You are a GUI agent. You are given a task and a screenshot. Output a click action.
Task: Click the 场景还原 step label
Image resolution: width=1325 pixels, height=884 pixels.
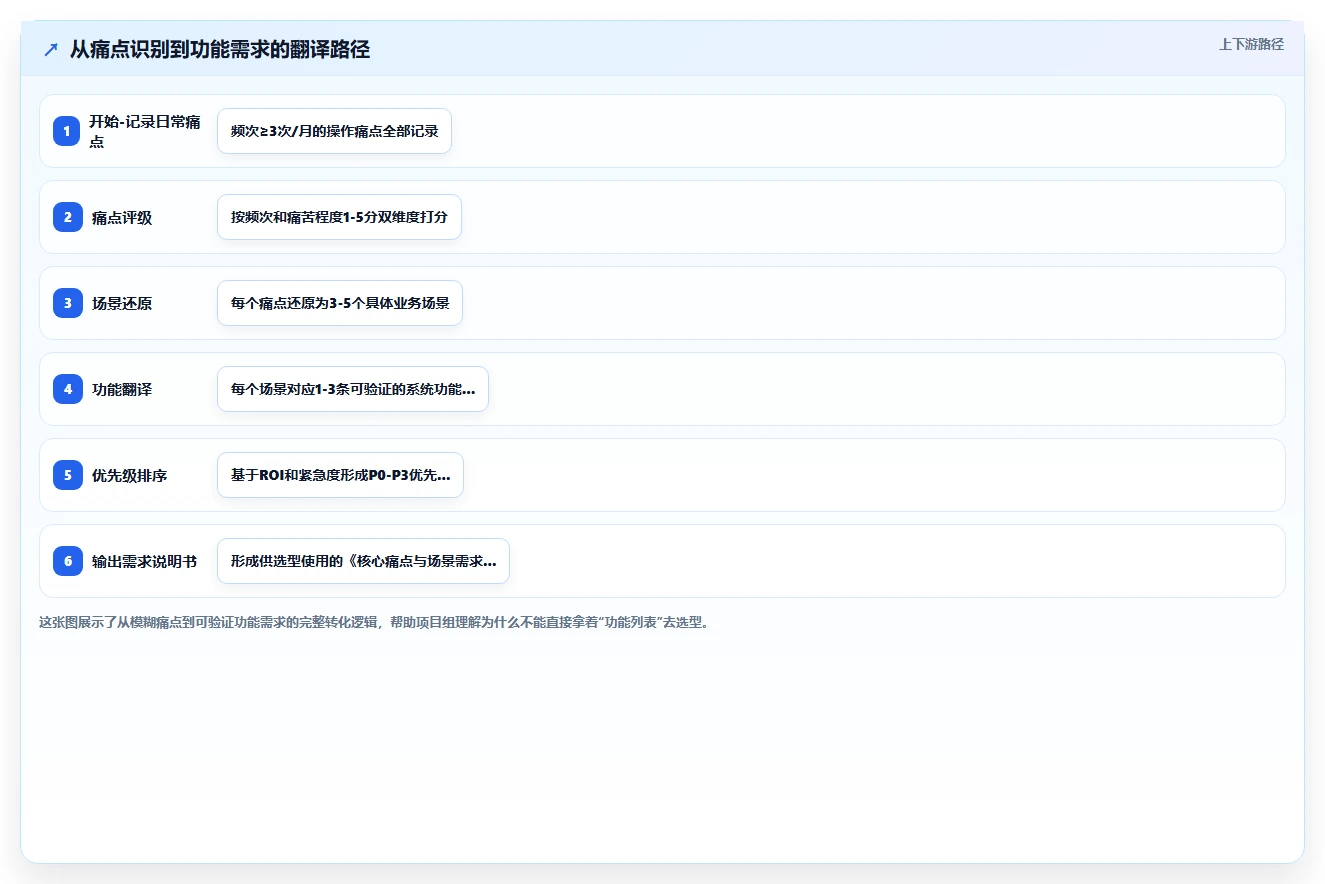click(122, 303)
